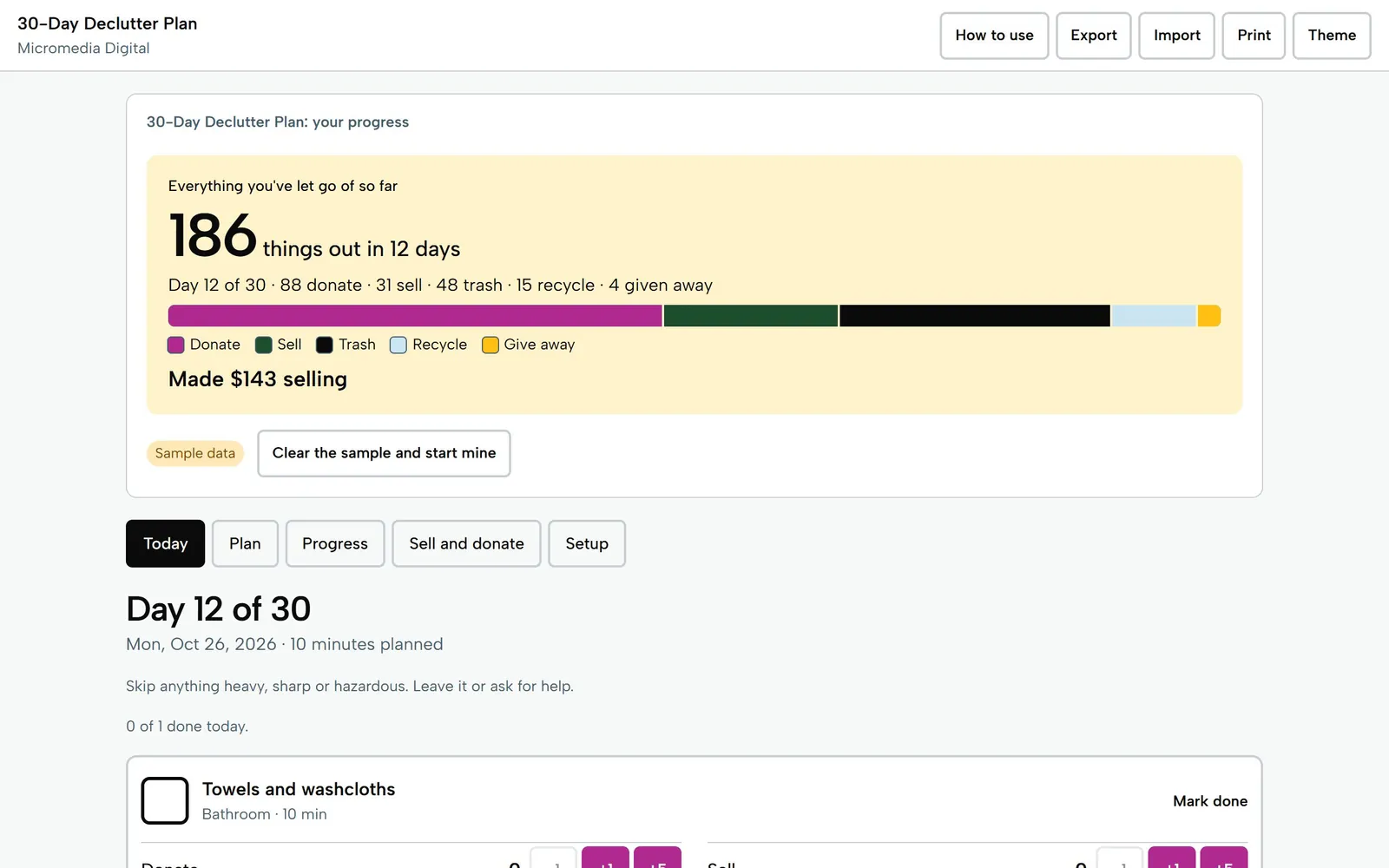Click '0 of 1 done today.' text
The width and height of the screenshot is (1389, 868).
[x=188, y=727]
